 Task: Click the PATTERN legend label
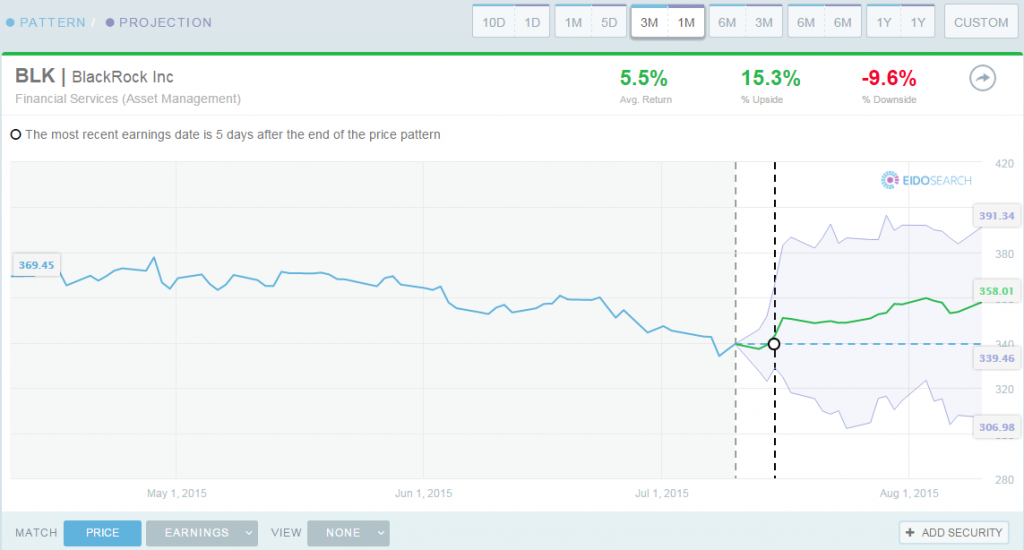[52, 22]
